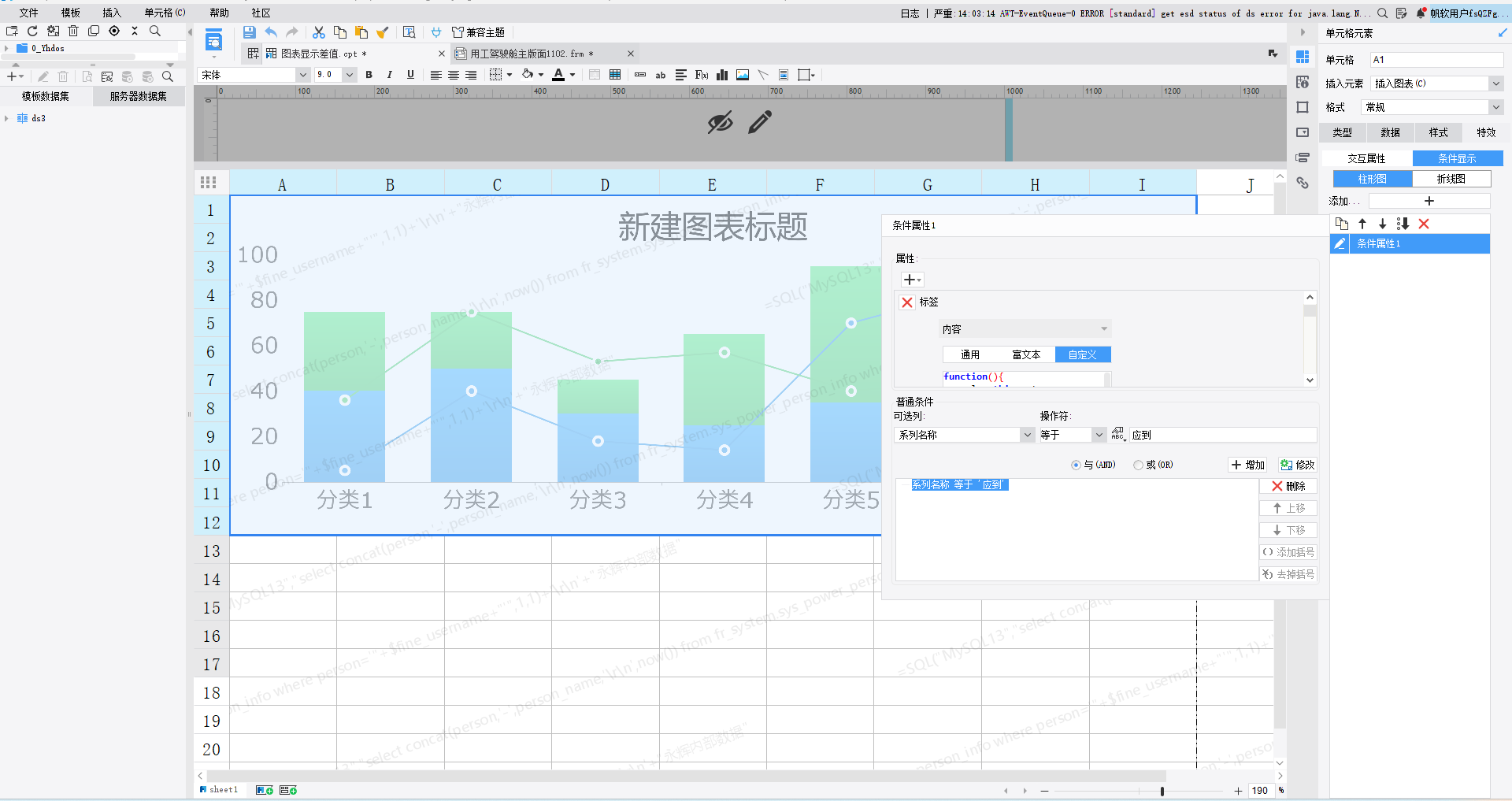Switch to the 数据 tab in chart panel
The height and width of the screenshot is (801, 1512).
[1390, 132]
